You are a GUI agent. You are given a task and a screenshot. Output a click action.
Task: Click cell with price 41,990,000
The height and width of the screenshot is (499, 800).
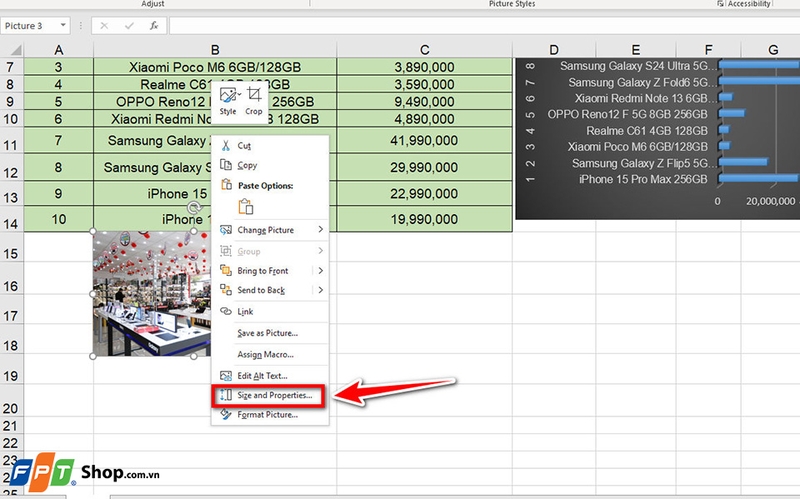coord(424,140)
